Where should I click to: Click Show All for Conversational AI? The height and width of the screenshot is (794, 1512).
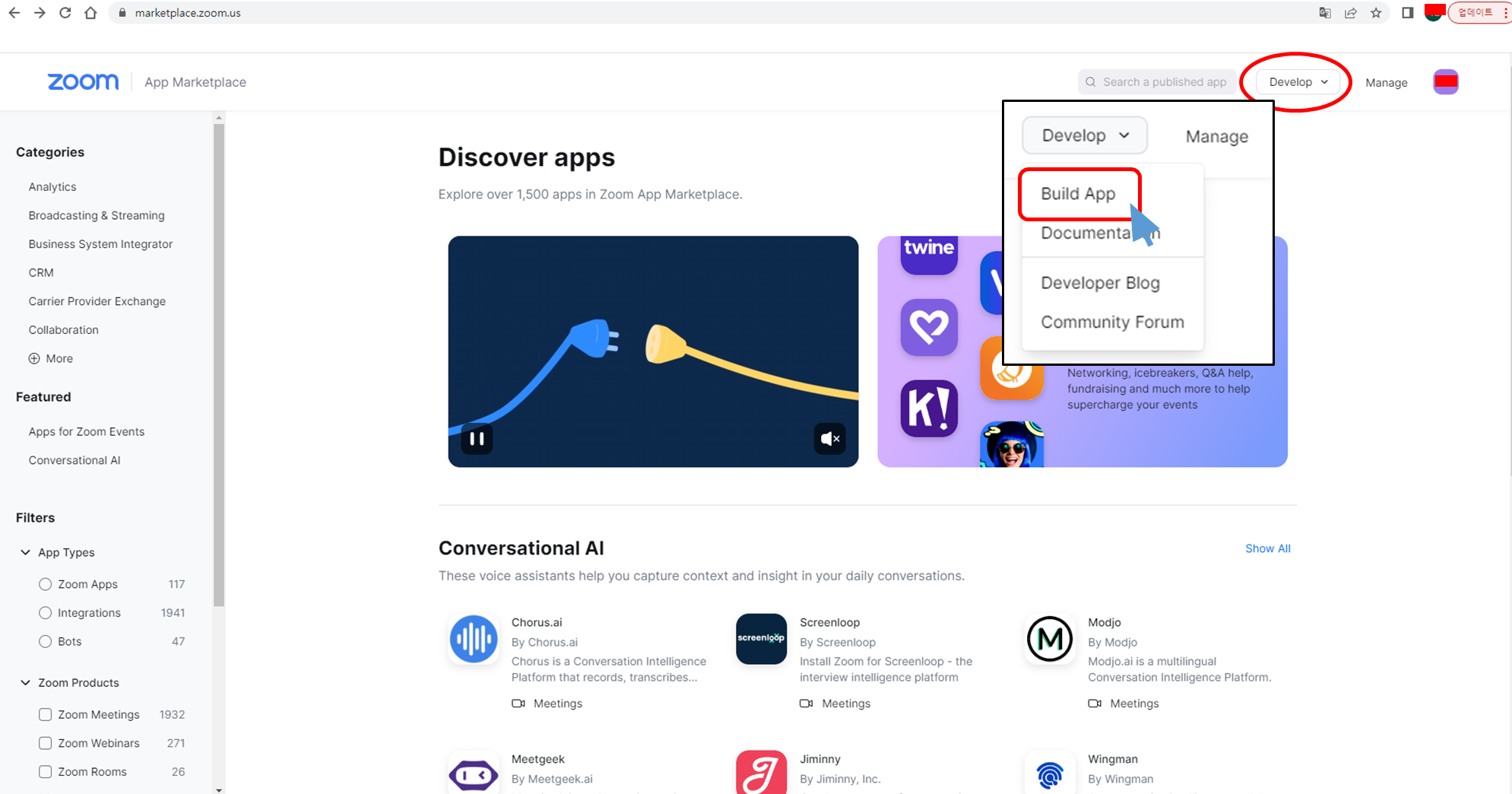click(x=1267, y=549)
